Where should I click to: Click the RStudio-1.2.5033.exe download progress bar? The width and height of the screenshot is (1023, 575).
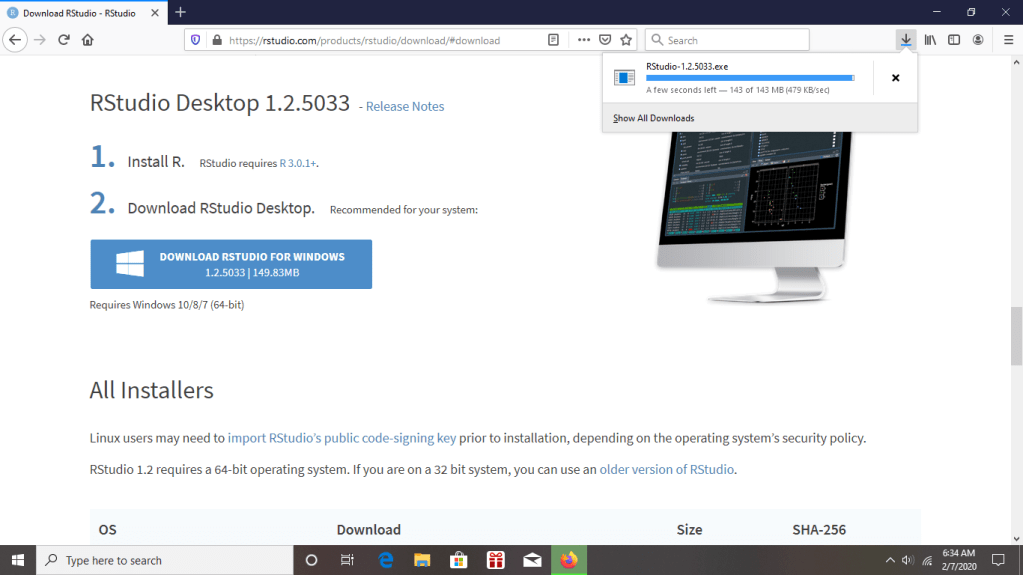click(750, 77)
